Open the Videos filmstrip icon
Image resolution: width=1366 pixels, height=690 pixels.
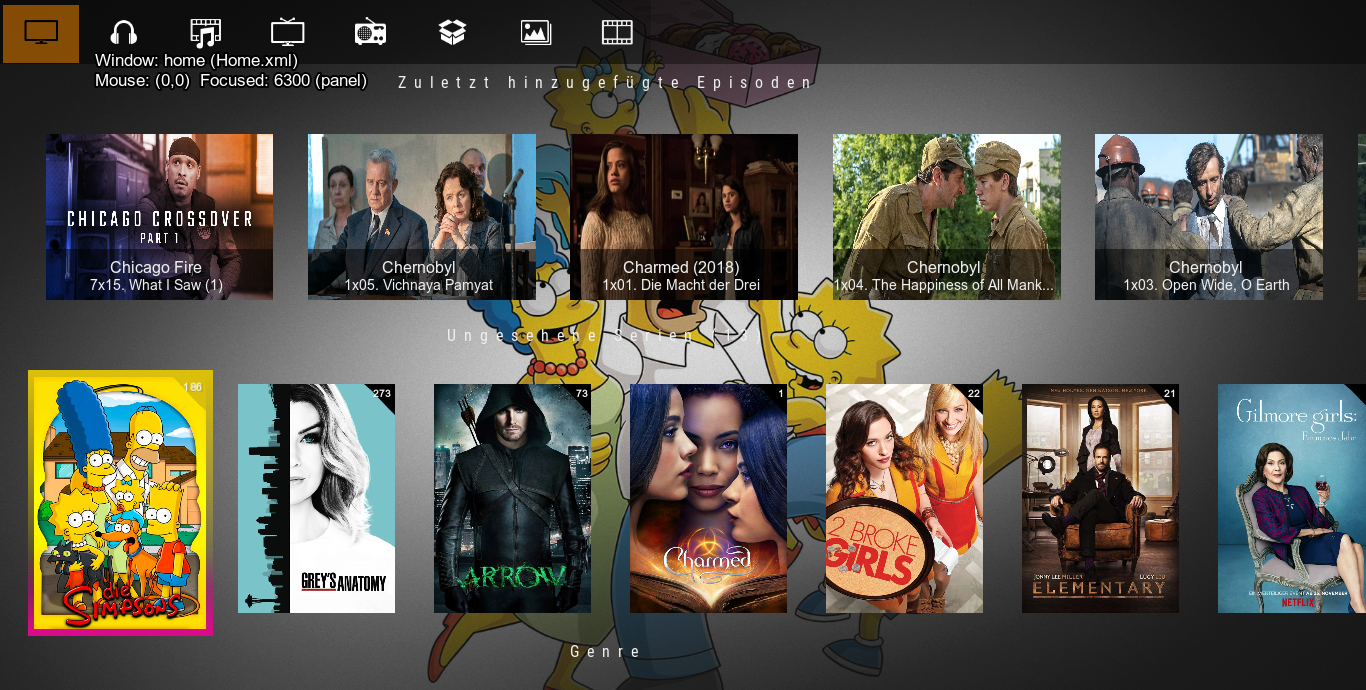tap(618, 33)
